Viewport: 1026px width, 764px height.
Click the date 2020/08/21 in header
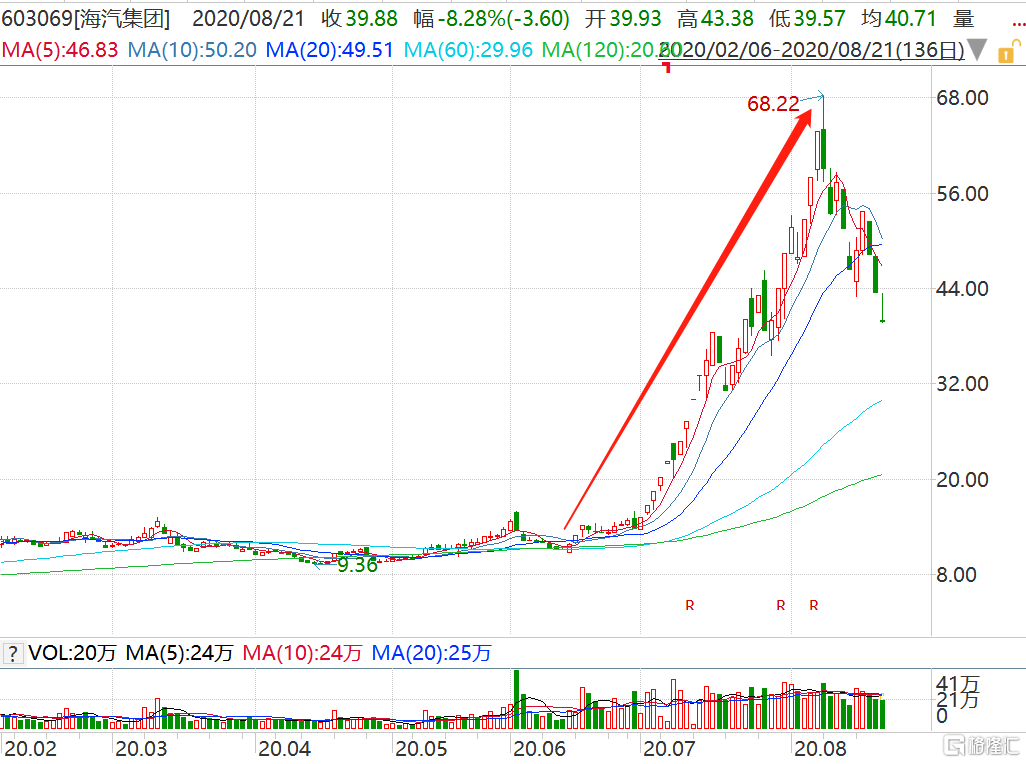pyautogui.click(x=248, y=18)
